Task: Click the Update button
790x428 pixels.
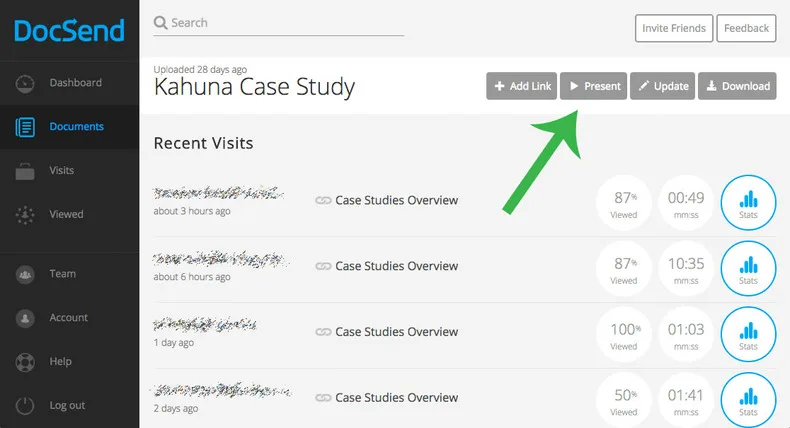Action: click(663, 86)
